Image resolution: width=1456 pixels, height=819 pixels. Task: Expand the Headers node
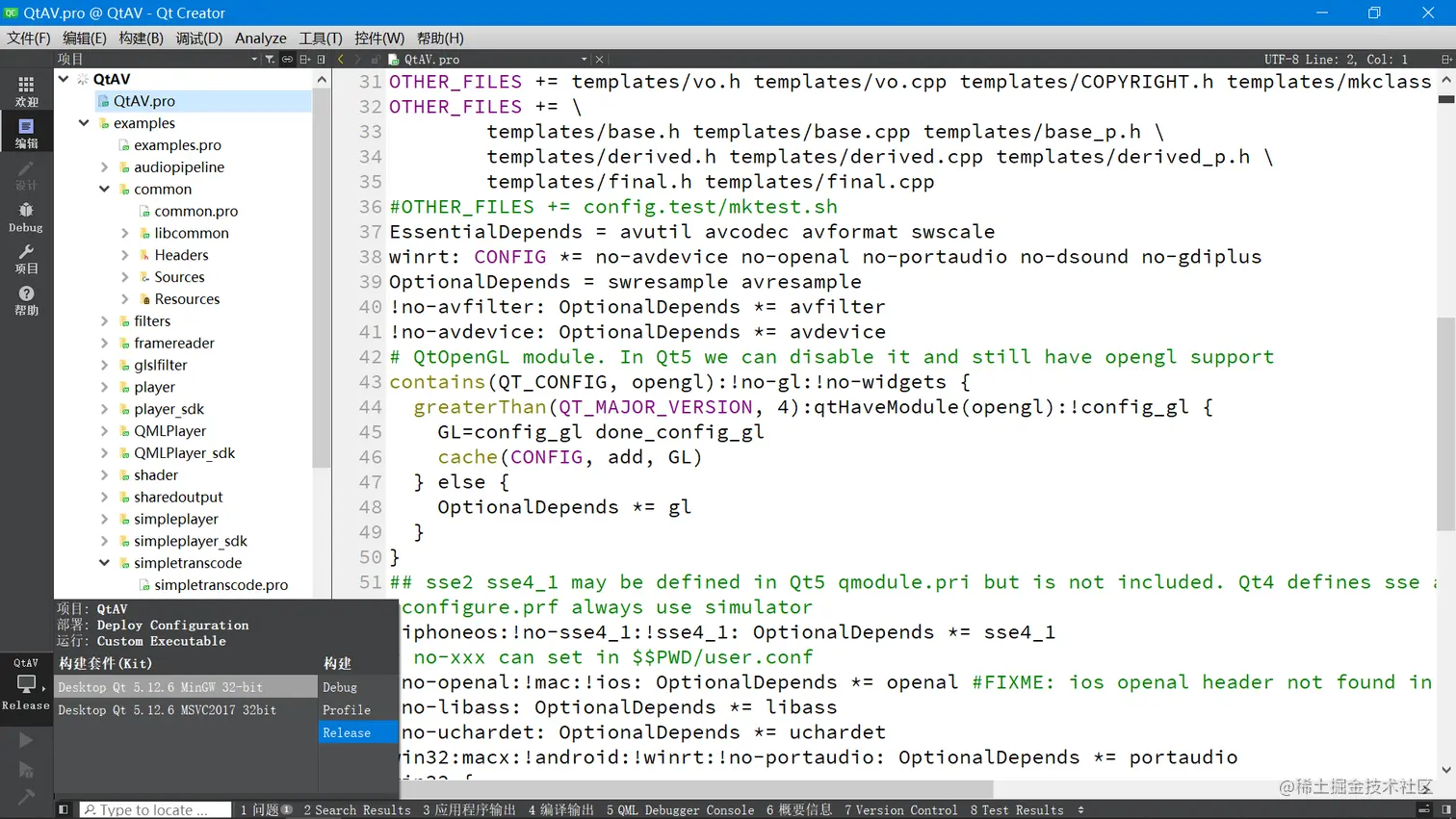[x=125, y=255]
